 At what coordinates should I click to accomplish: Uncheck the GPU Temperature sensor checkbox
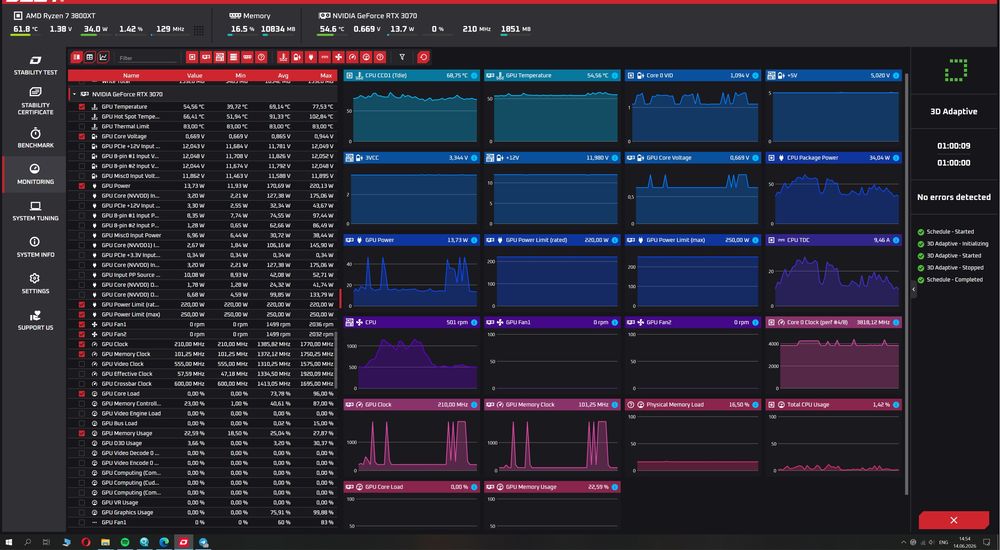click(82, 107)
